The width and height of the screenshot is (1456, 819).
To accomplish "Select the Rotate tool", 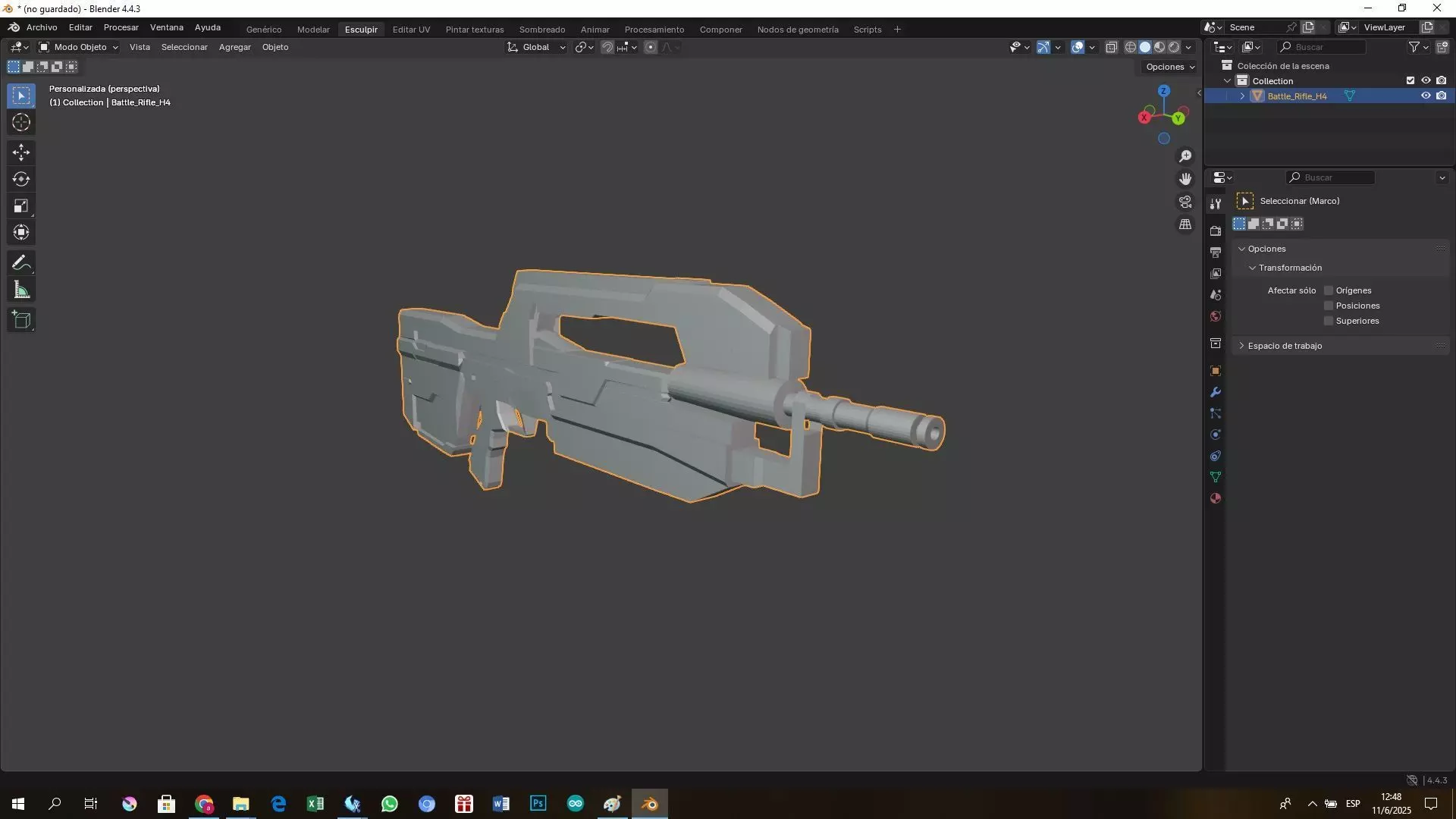I will pos(21,179).
